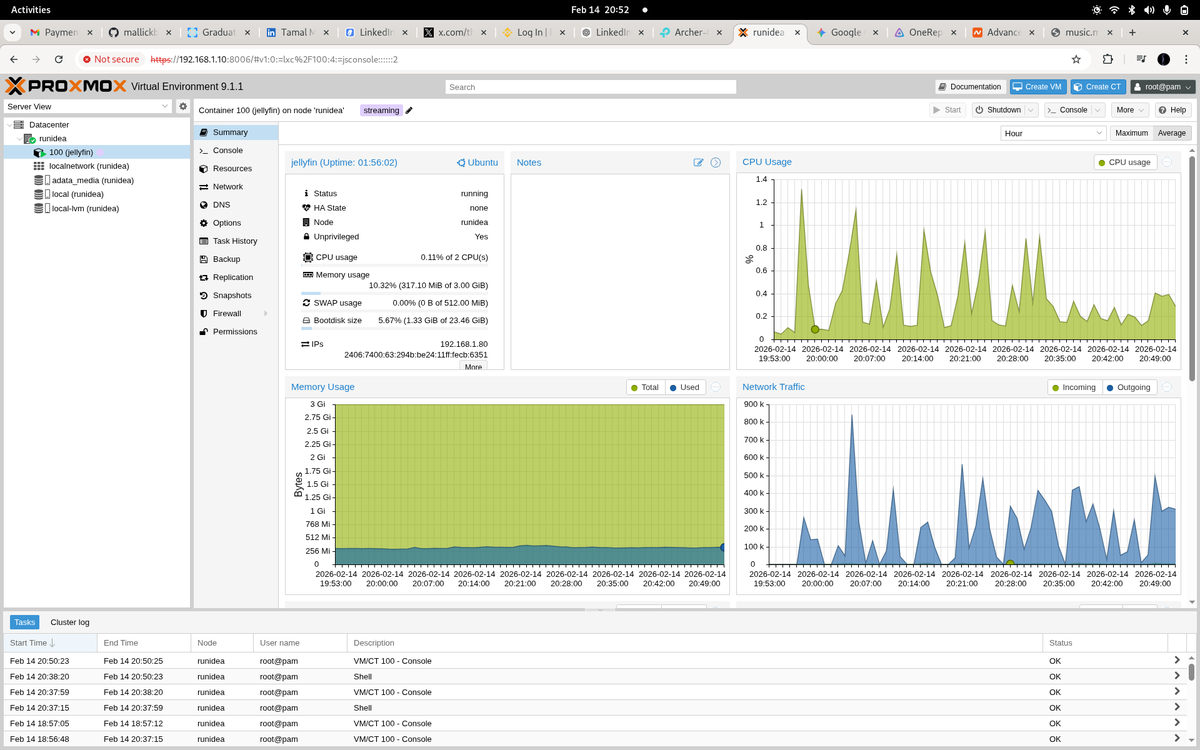Select local-lvm (runidea) storage
The height and width of the screenshot is (750, 1200).
pyautogui.click(x=85, y=209)
